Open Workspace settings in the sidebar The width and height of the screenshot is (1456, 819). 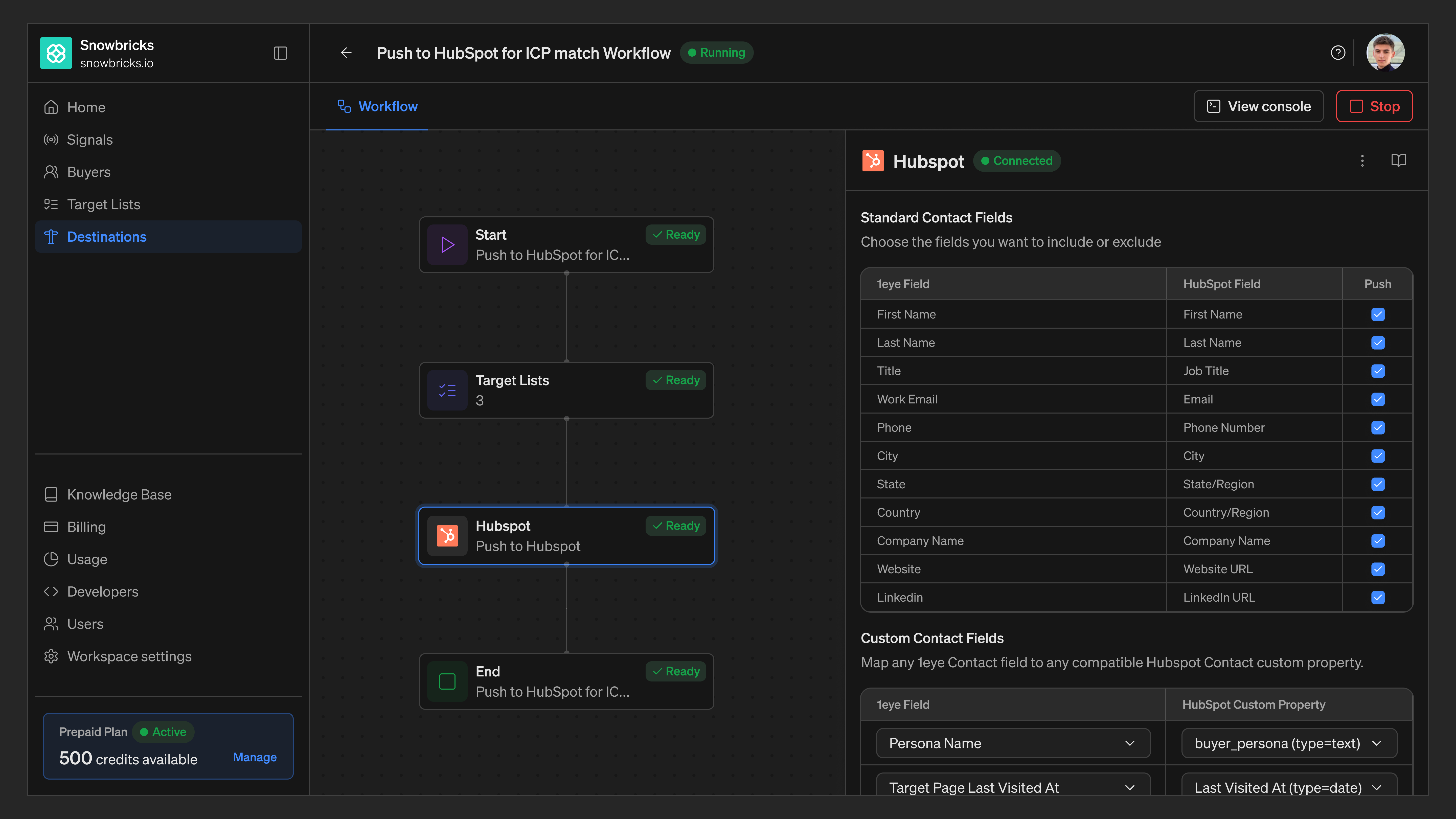(x=168, y=656)
